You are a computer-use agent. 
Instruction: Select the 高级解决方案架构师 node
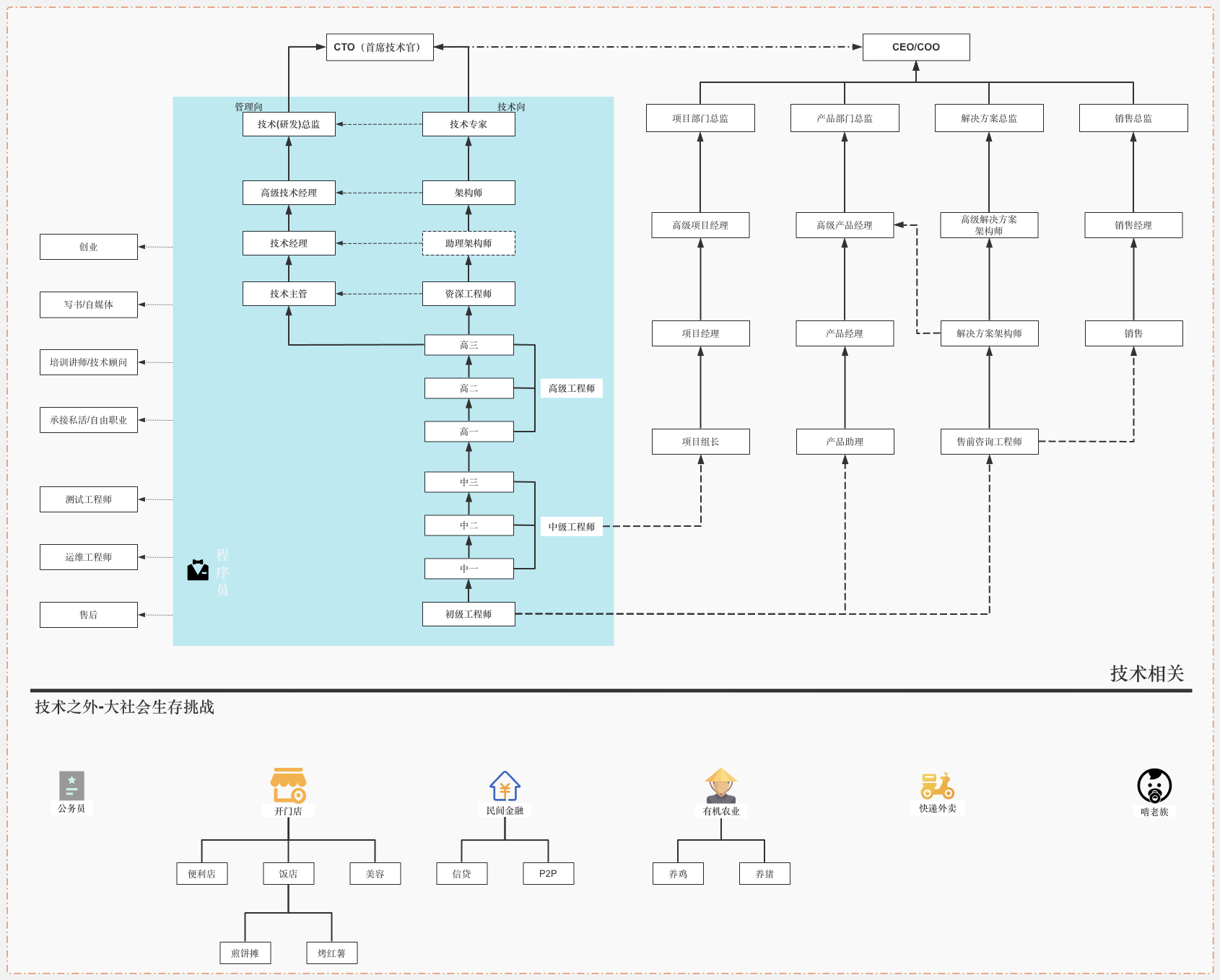coord(989,225)
